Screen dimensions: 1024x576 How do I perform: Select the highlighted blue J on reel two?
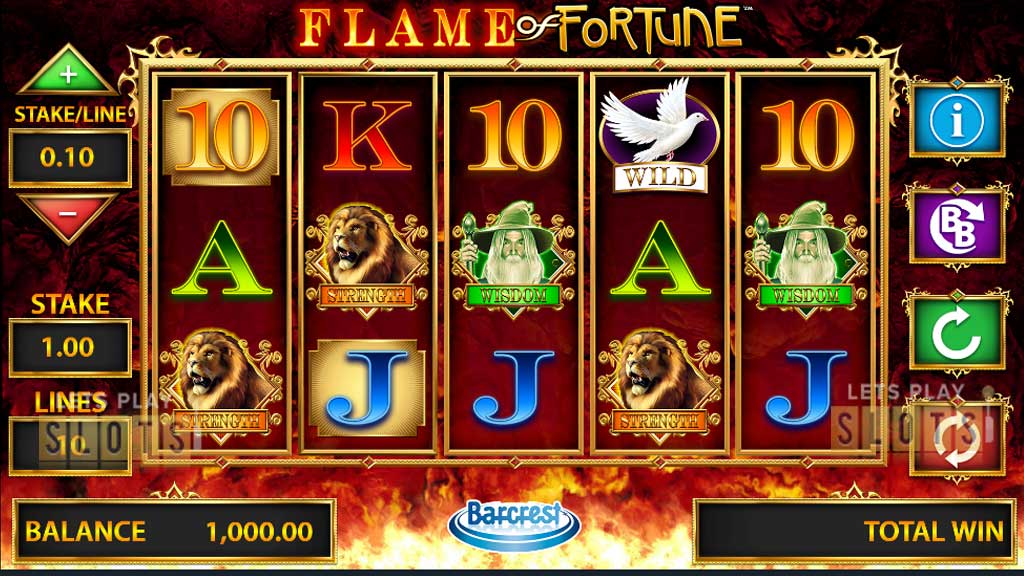[x=367, y=388]
